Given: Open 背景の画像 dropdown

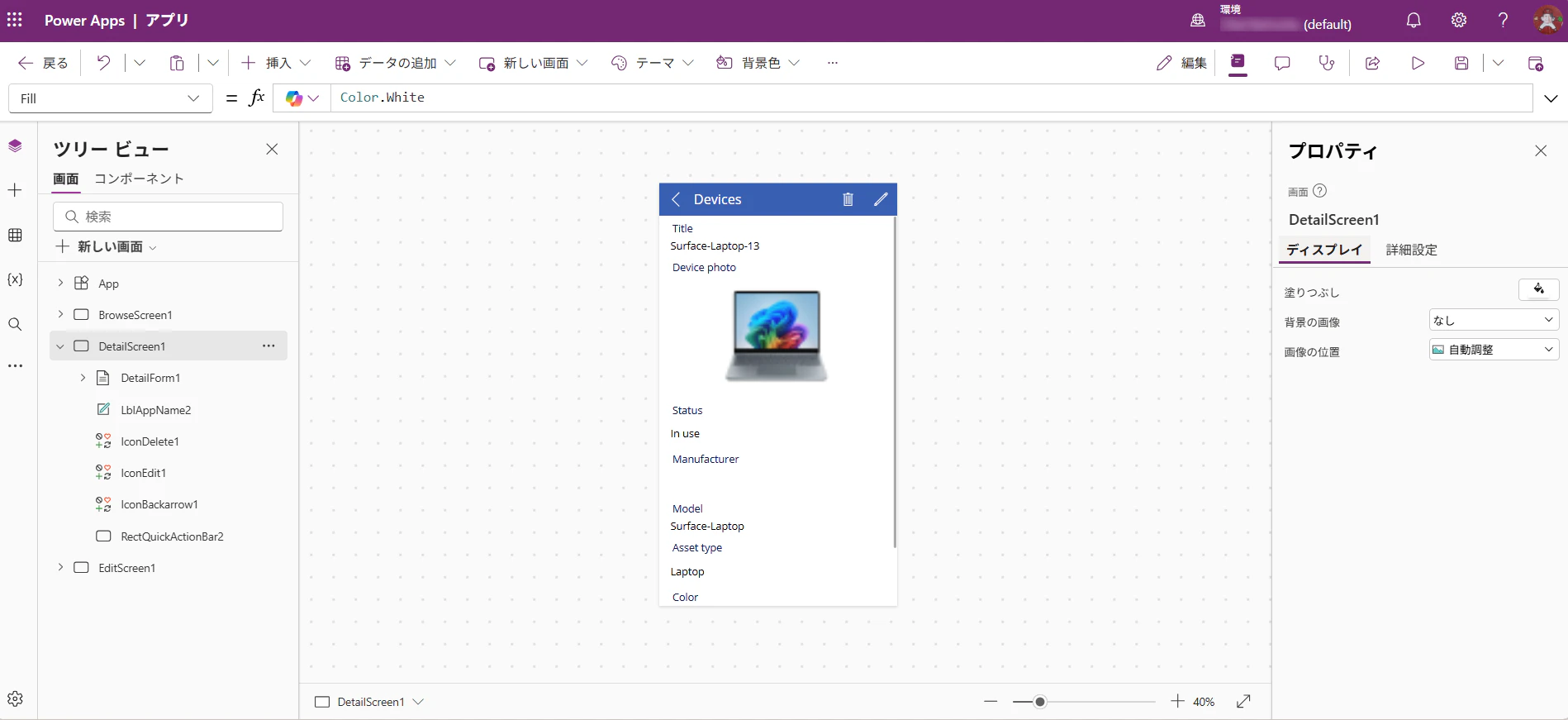Looking at the screenshot, I should point(1494,320).
